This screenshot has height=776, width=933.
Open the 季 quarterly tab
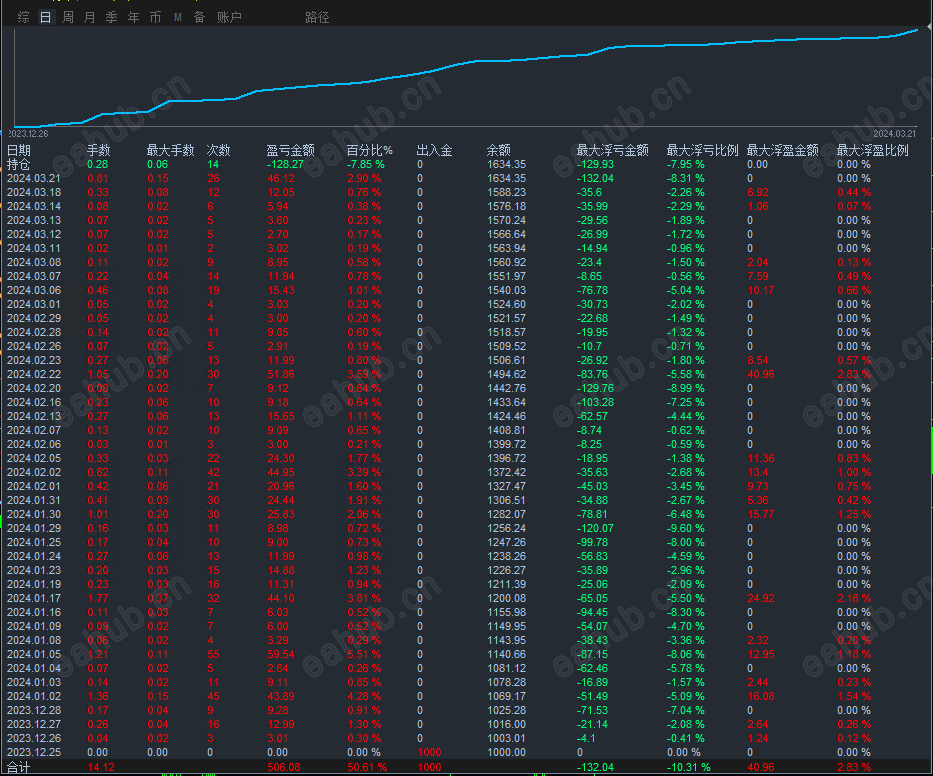pyautogui.click(x=111, y=17)
